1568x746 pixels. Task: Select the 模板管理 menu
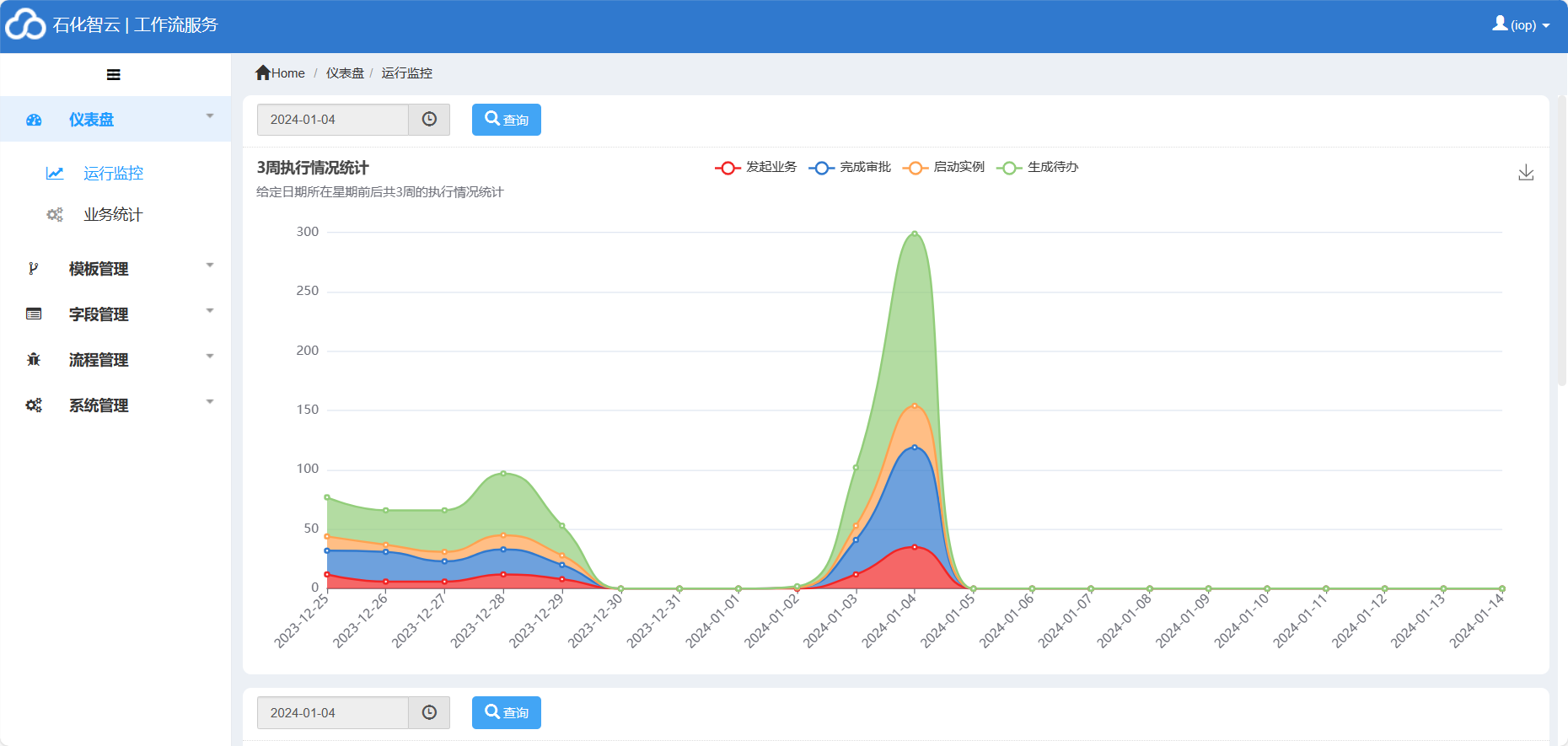point(99,269)
